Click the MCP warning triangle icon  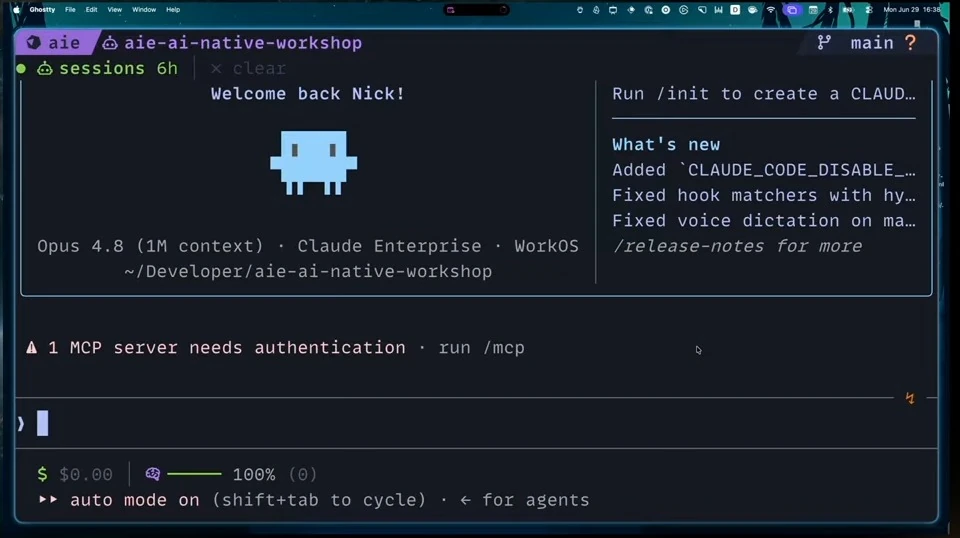pyautogui.click(x=31, y=348)
